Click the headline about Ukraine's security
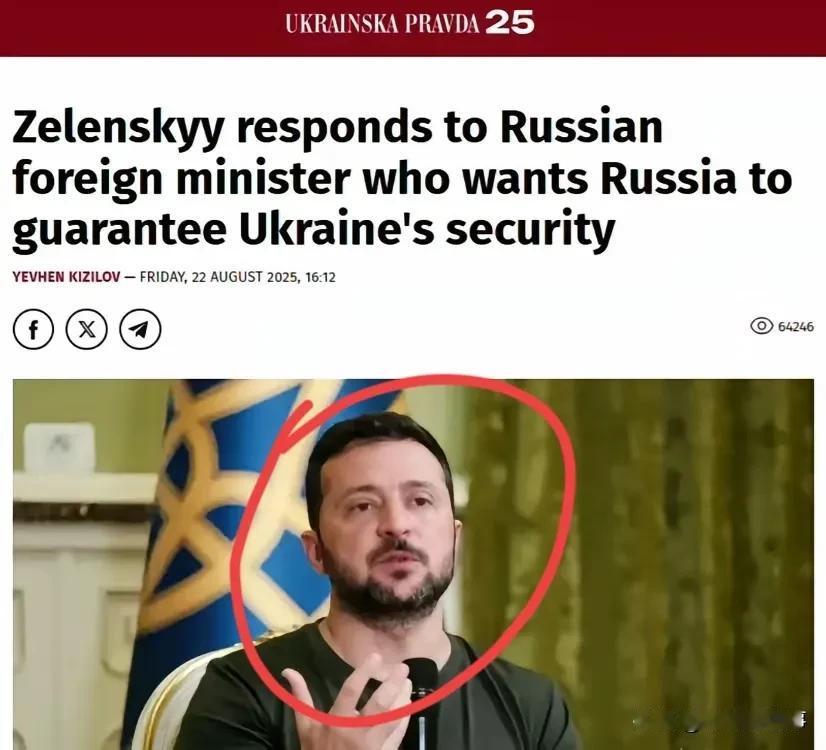 tap(402, 178)
